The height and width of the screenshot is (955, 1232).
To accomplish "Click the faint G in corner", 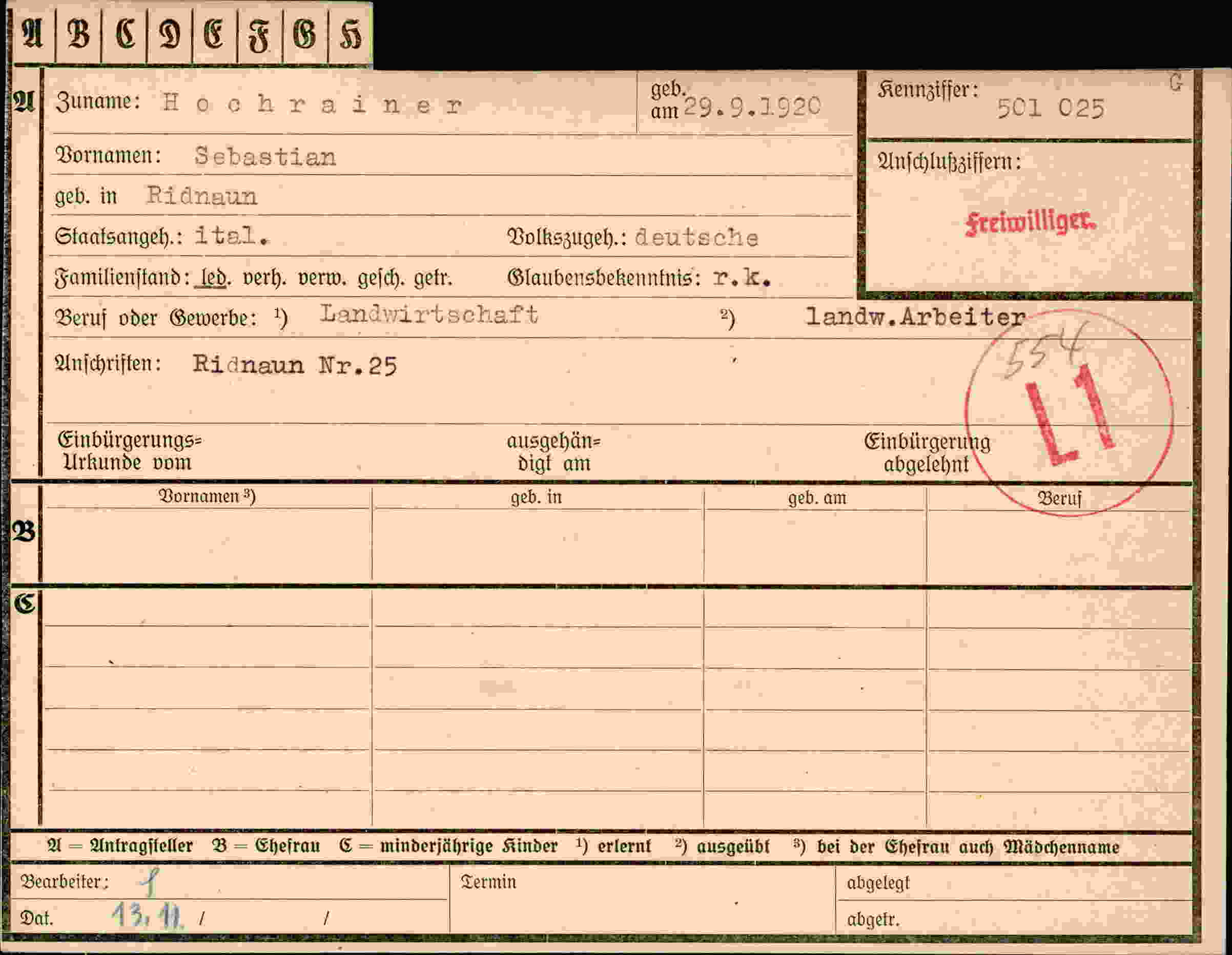I will point(1176,83).
